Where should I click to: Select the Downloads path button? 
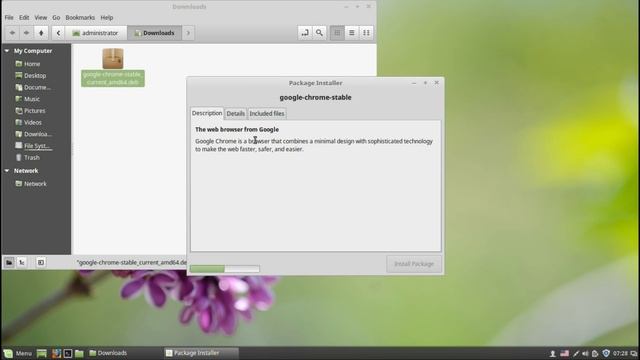(x=154, y=33)
